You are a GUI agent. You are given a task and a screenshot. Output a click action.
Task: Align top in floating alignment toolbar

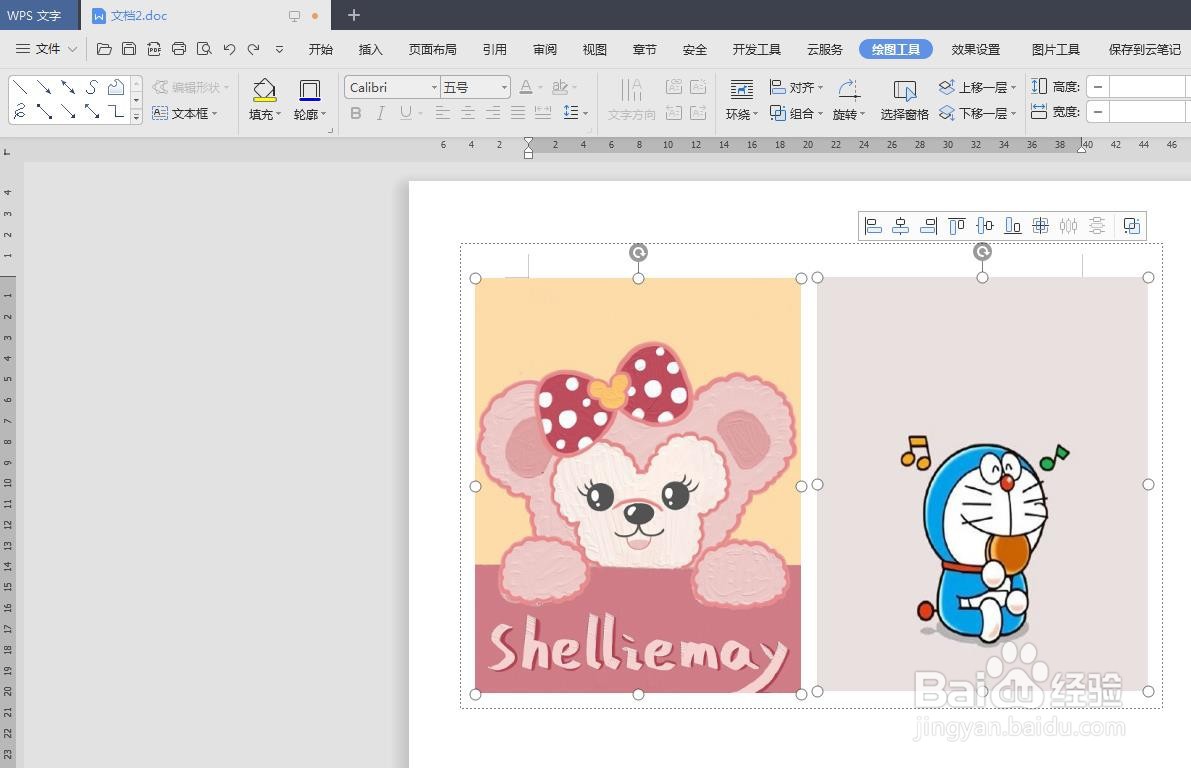957,226
